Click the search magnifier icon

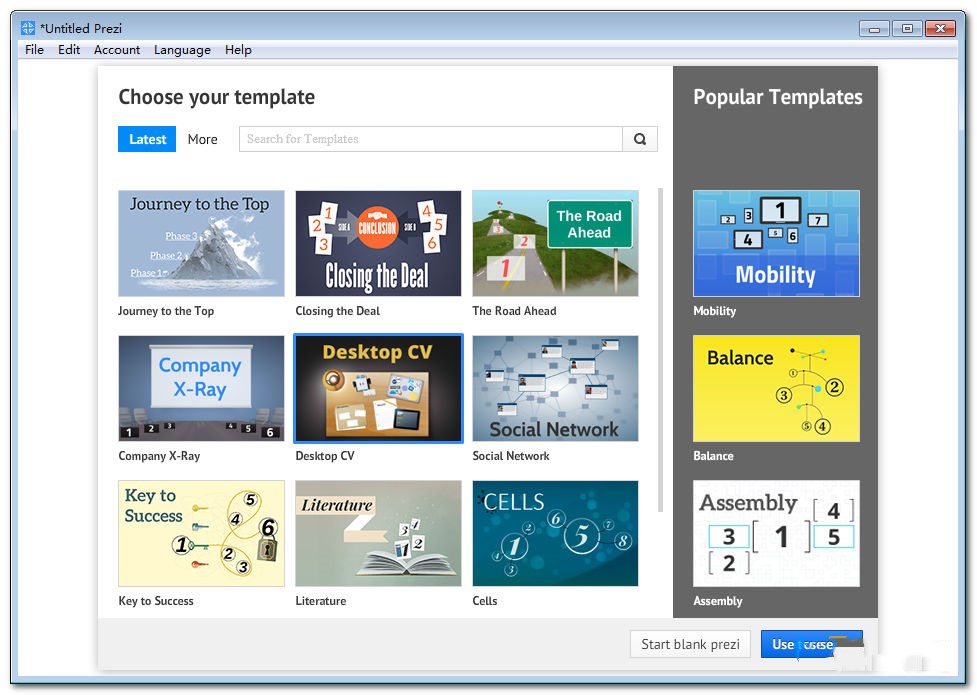(x=640, y=139)
